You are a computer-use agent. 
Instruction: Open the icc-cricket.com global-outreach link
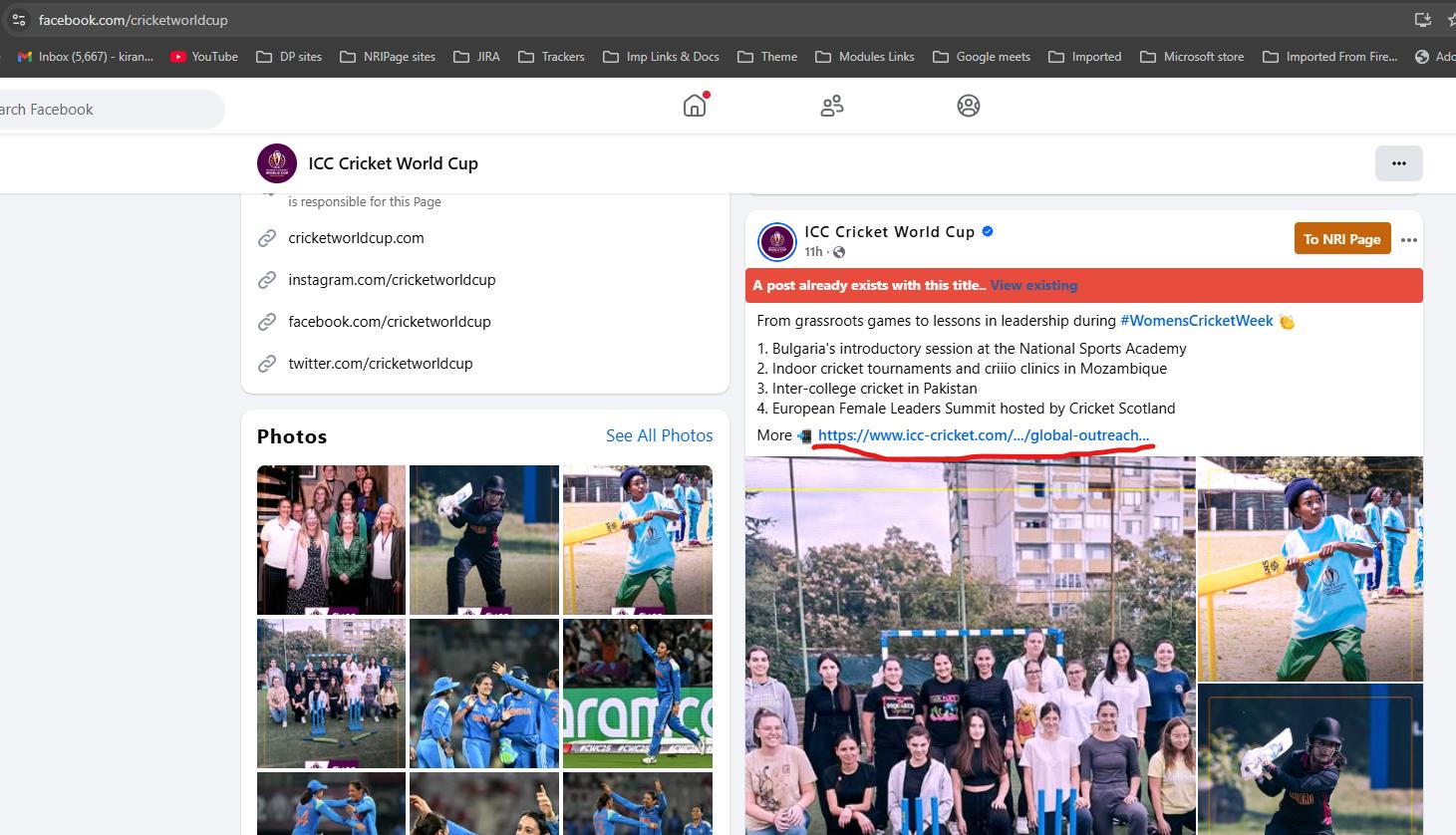click(984, 435)
